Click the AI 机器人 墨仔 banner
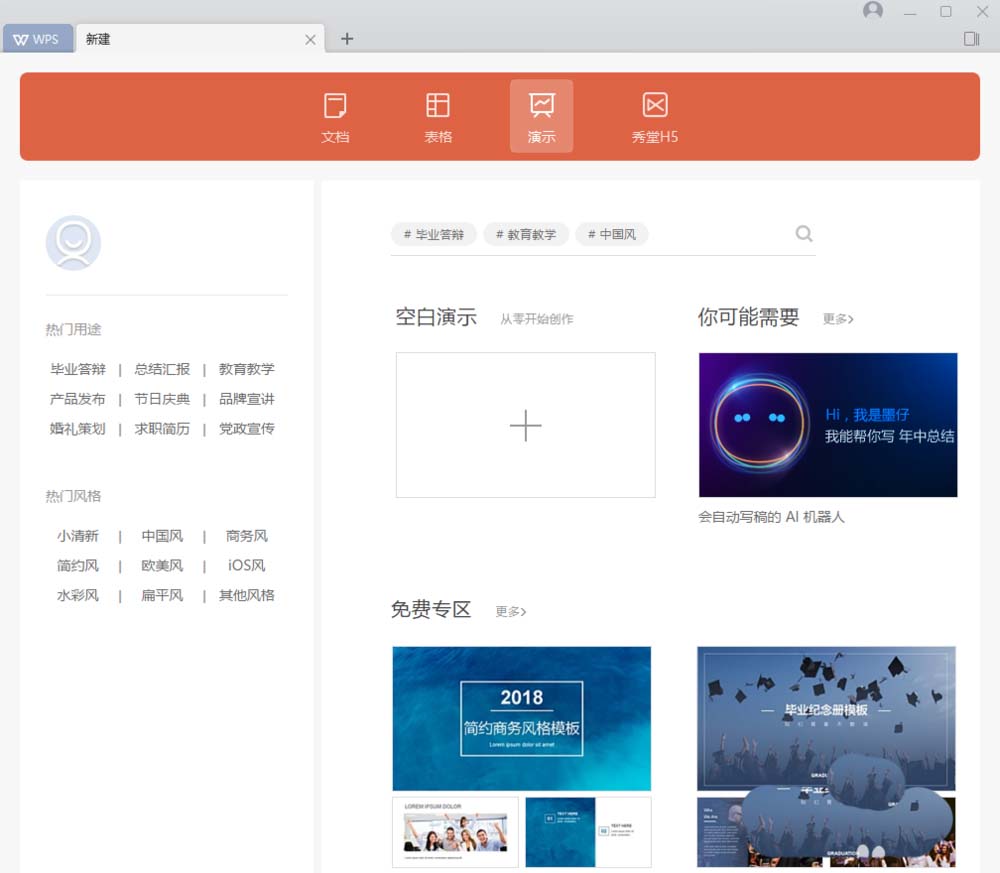1000x873 pixels. click(x=827, y=424)
